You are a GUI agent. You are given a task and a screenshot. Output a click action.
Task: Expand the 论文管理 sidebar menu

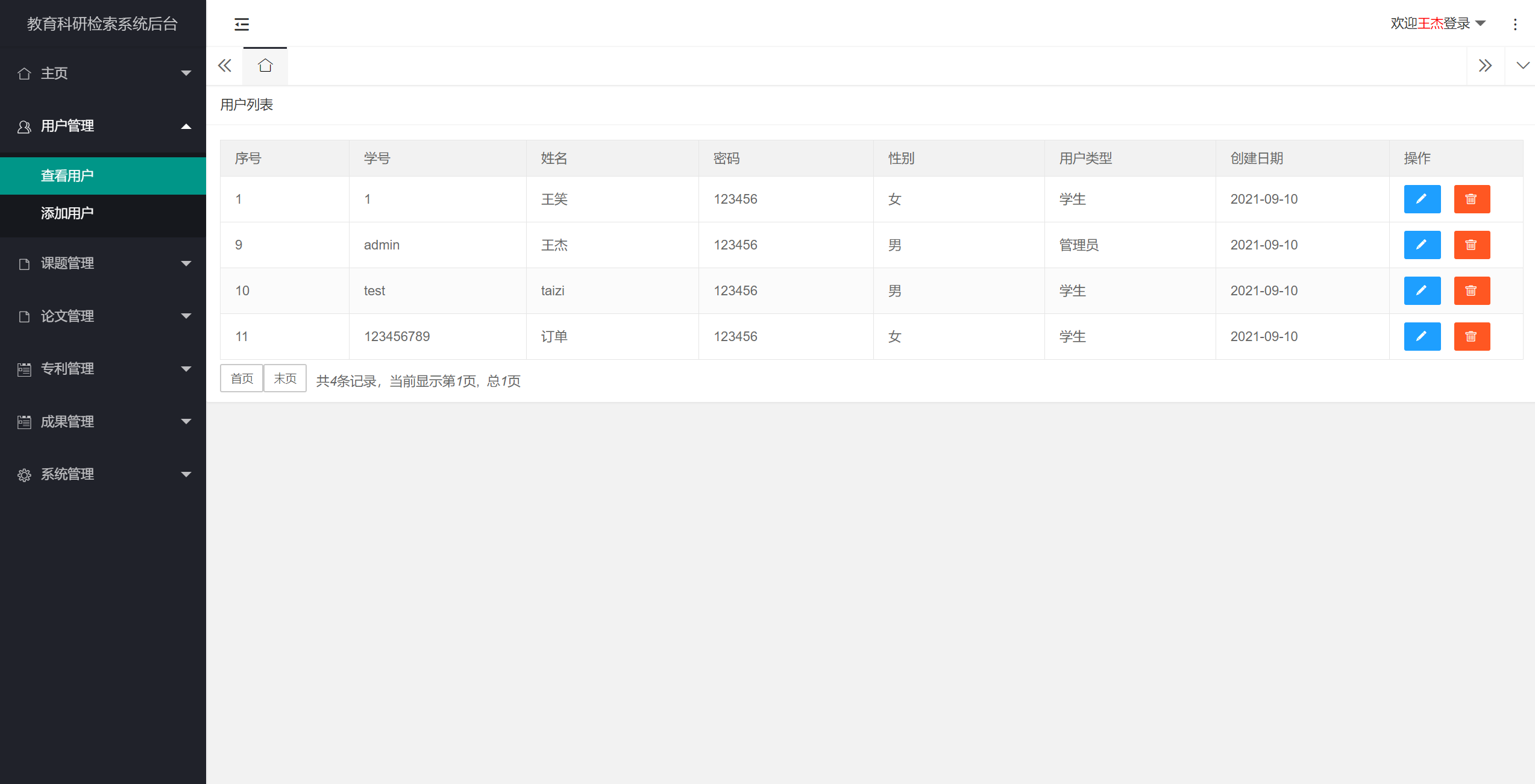click(x=102, y=316)
